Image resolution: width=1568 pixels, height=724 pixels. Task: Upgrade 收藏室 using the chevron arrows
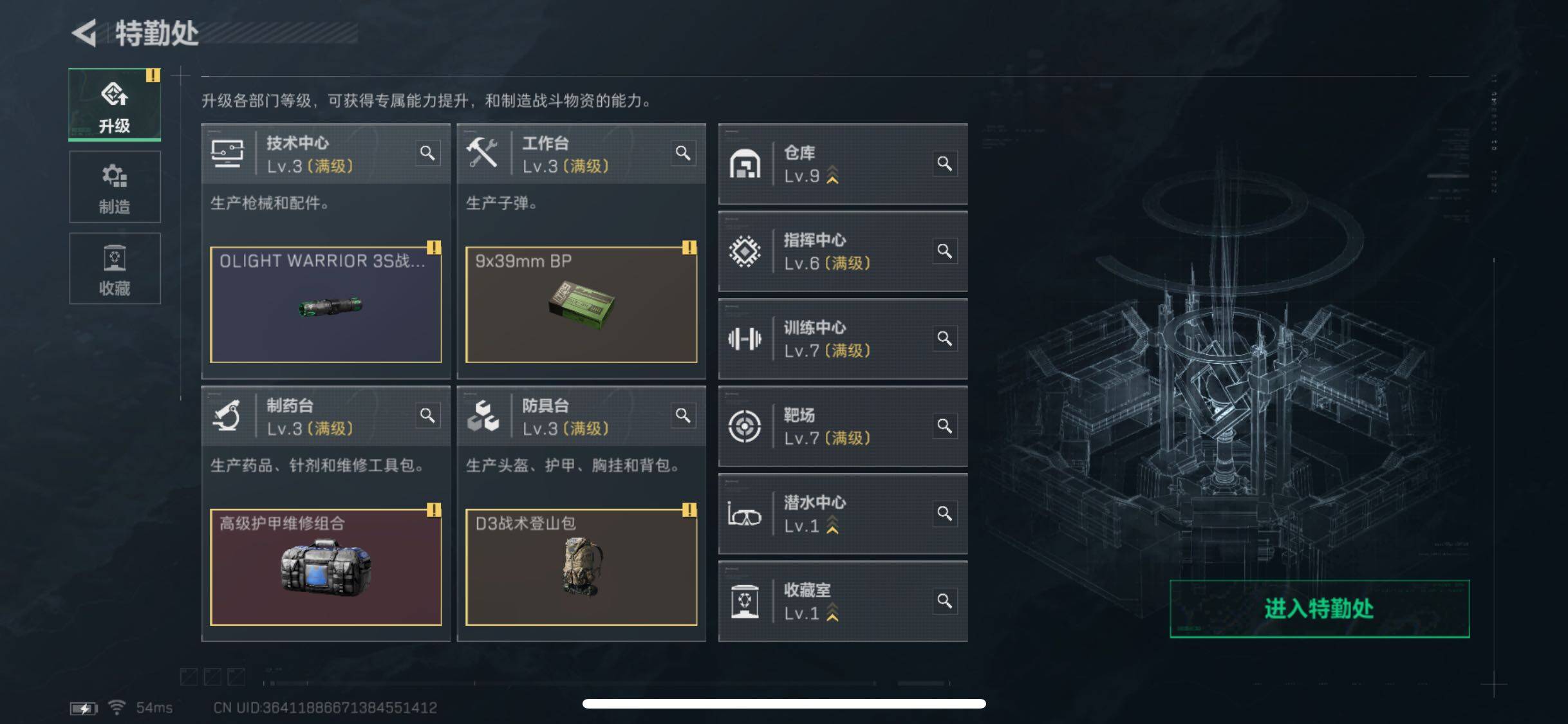pyautogui.click(x=832, y=613)
